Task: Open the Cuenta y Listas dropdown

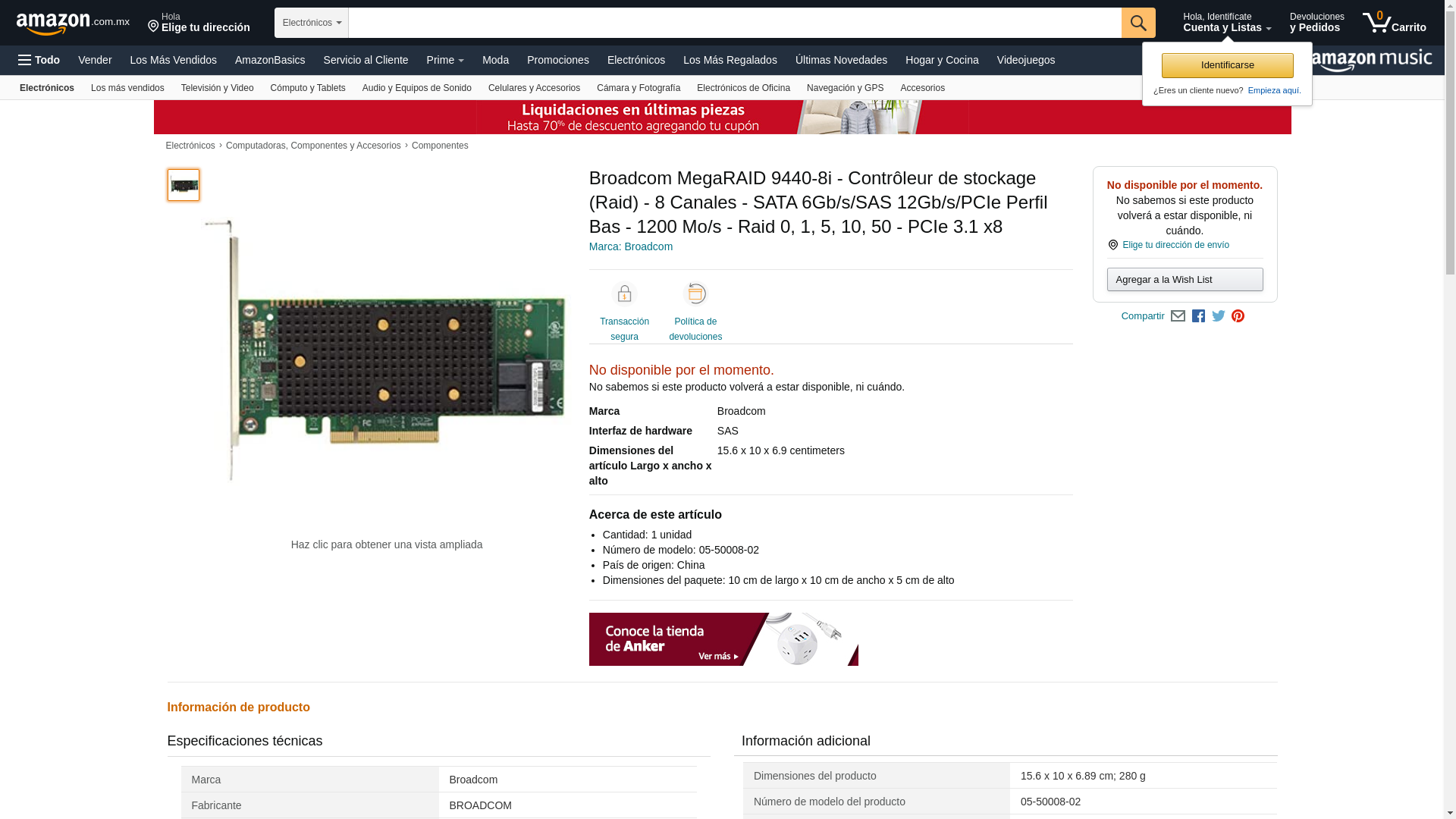Action: point(1226,23)
